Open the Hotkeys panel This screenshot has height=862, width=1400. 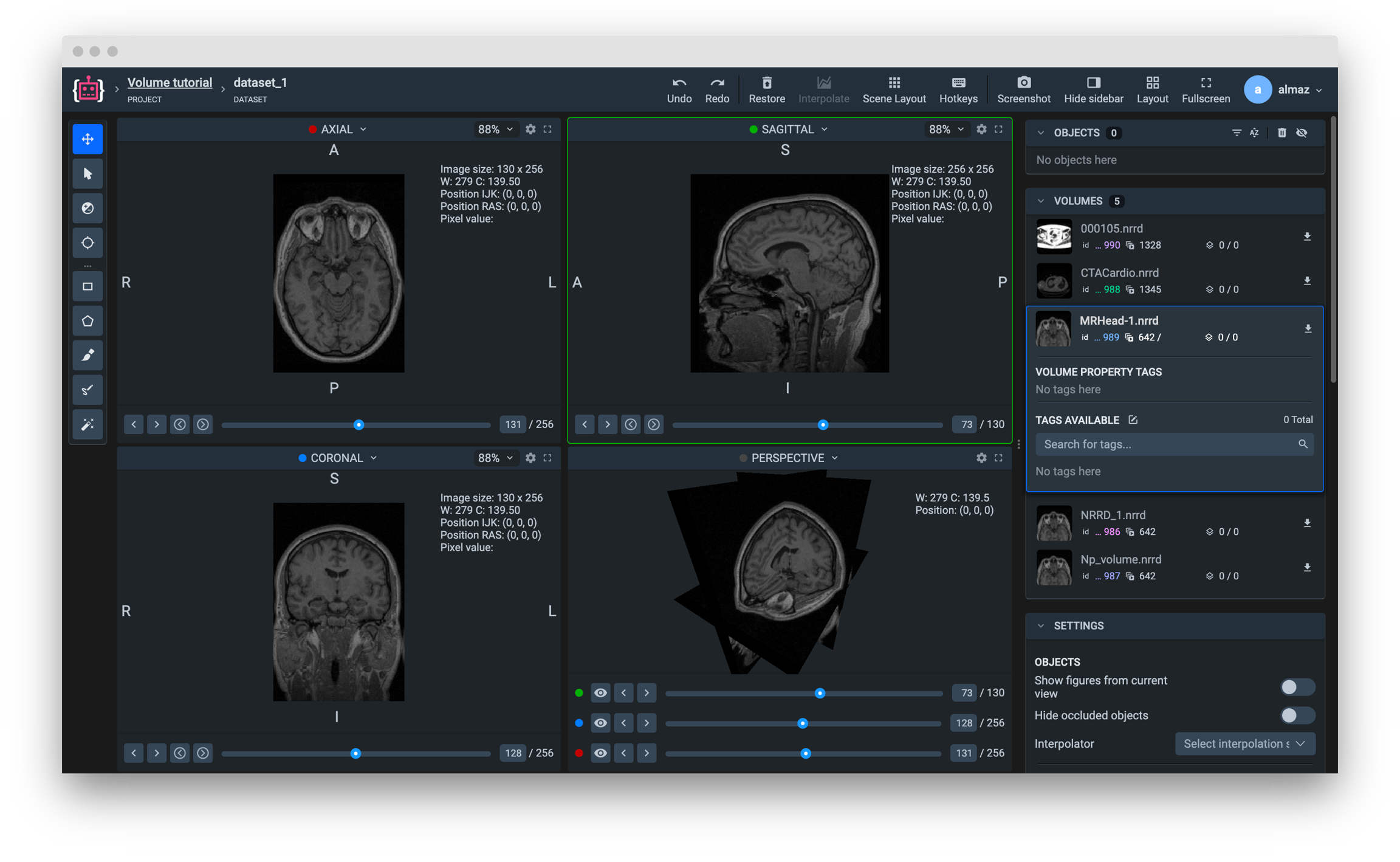click(958, 89)
